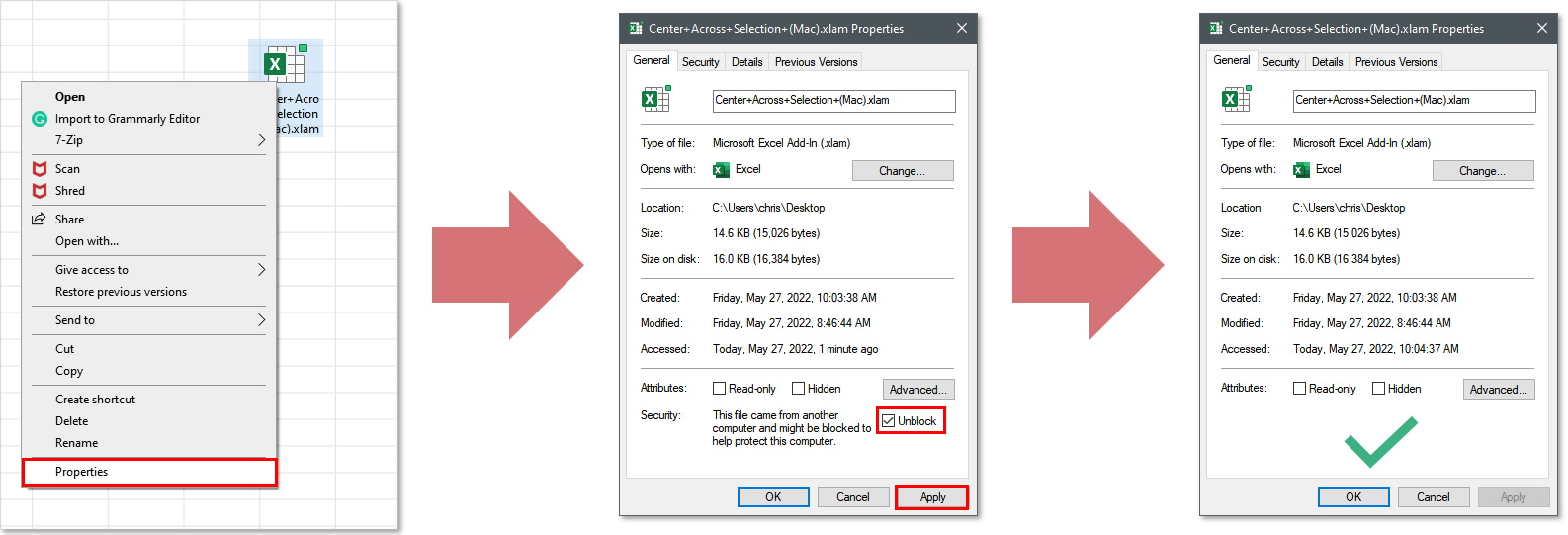Image resolution: width=1568 pixels, height=535 pixels.
Task: Expand the 7-Zip submenu arrow
Action: [x=261, y=140]
